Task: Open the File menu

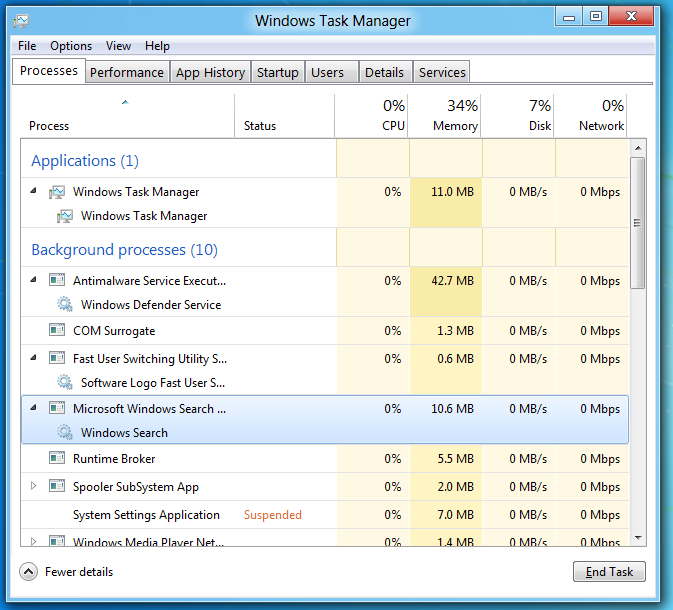Action: coord(27,46)
